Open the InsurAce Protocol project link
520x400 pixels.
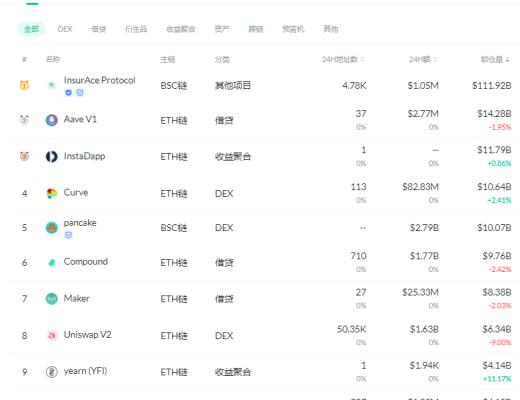pyautogui.click(x=100, y=80)
